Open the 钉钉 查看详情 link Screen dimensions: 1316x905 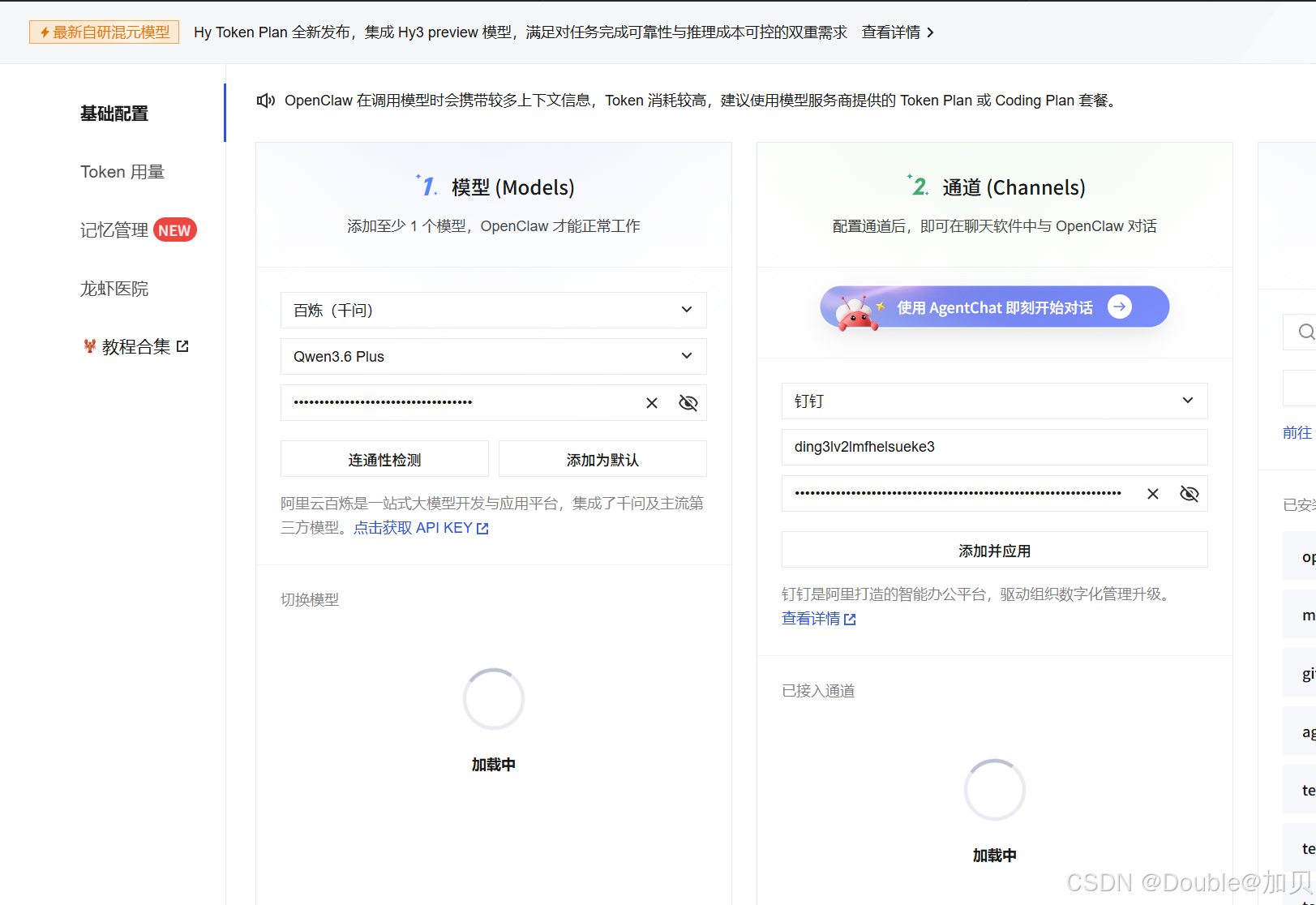819,619
